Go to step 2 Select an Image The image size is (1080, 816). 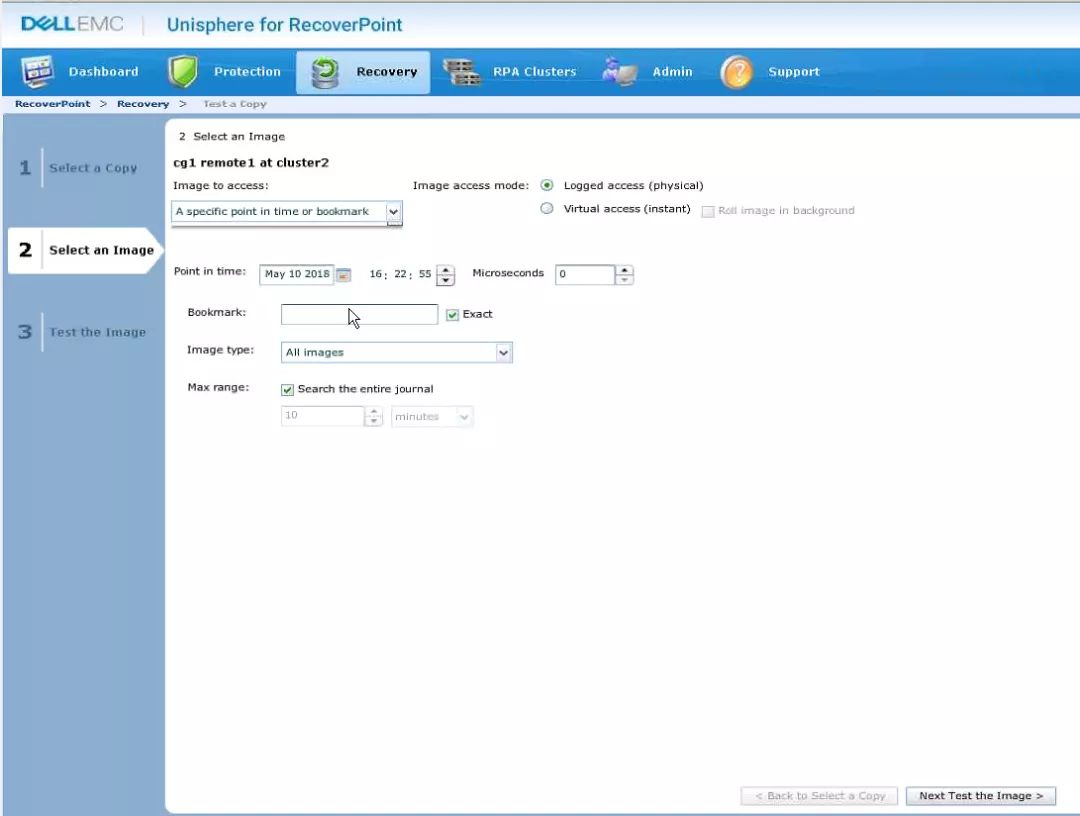coord(84,251)
